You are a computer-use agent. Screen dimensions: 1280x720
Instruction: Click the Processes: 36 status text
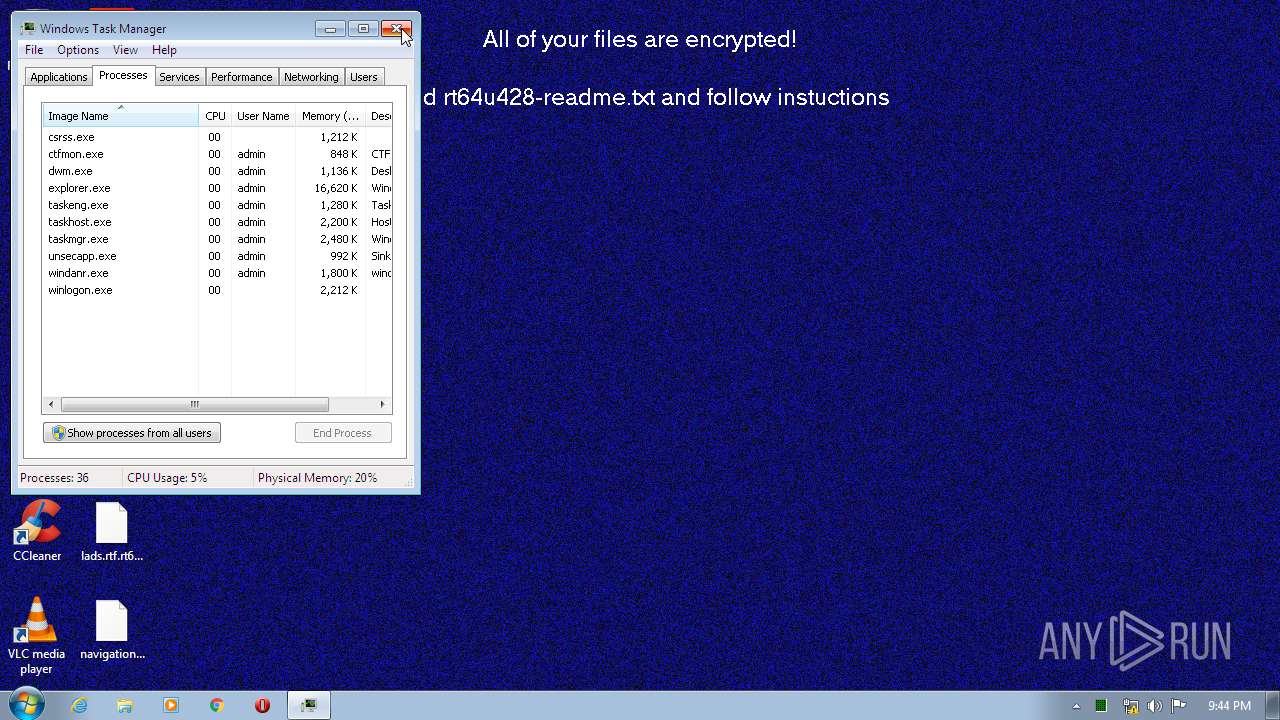[54, 478]
